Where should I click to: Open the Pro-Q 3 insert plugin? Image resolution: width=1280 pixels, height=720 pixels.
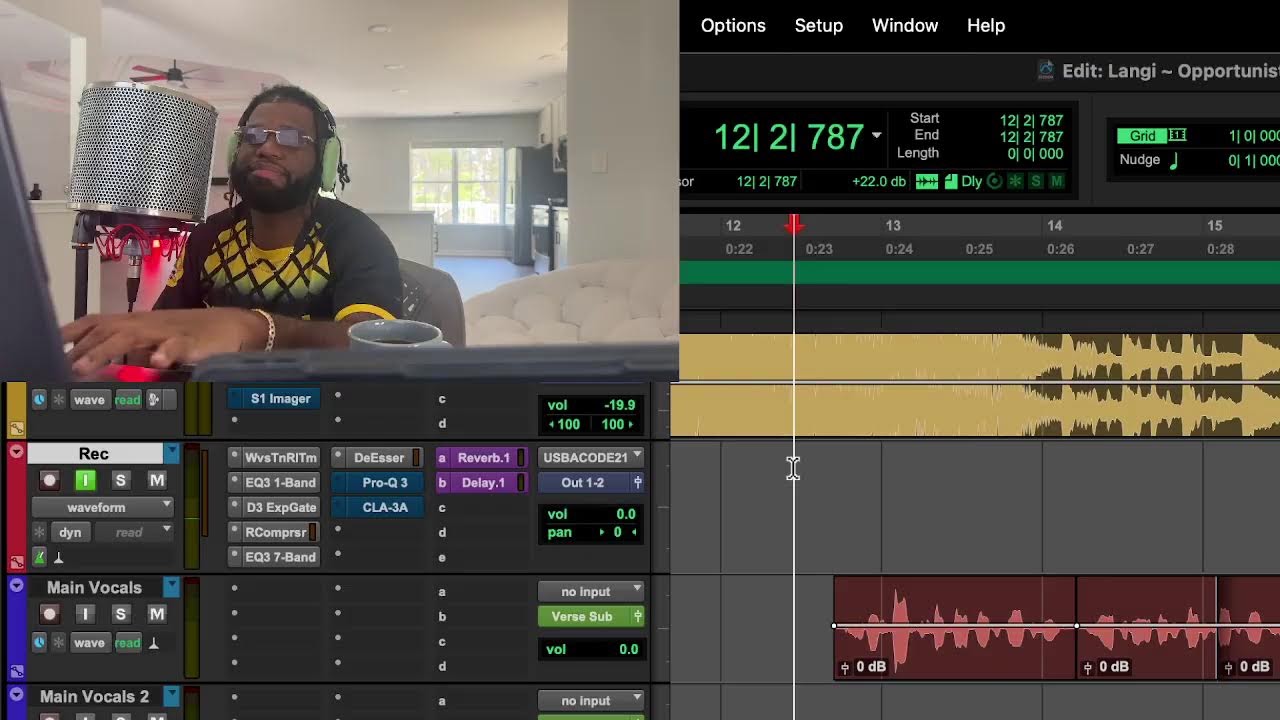(385, 482)
